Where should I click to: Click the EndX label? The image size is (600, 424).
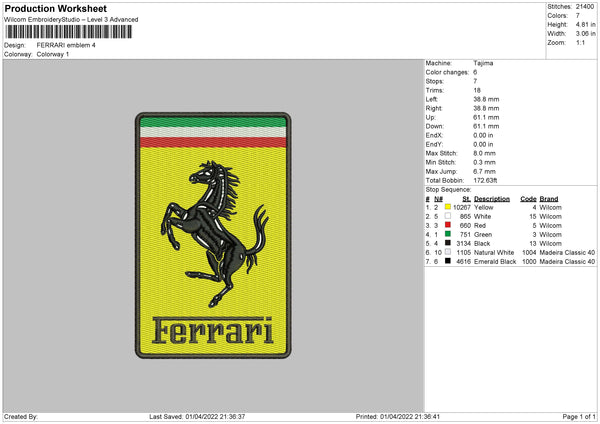(434, 135)
